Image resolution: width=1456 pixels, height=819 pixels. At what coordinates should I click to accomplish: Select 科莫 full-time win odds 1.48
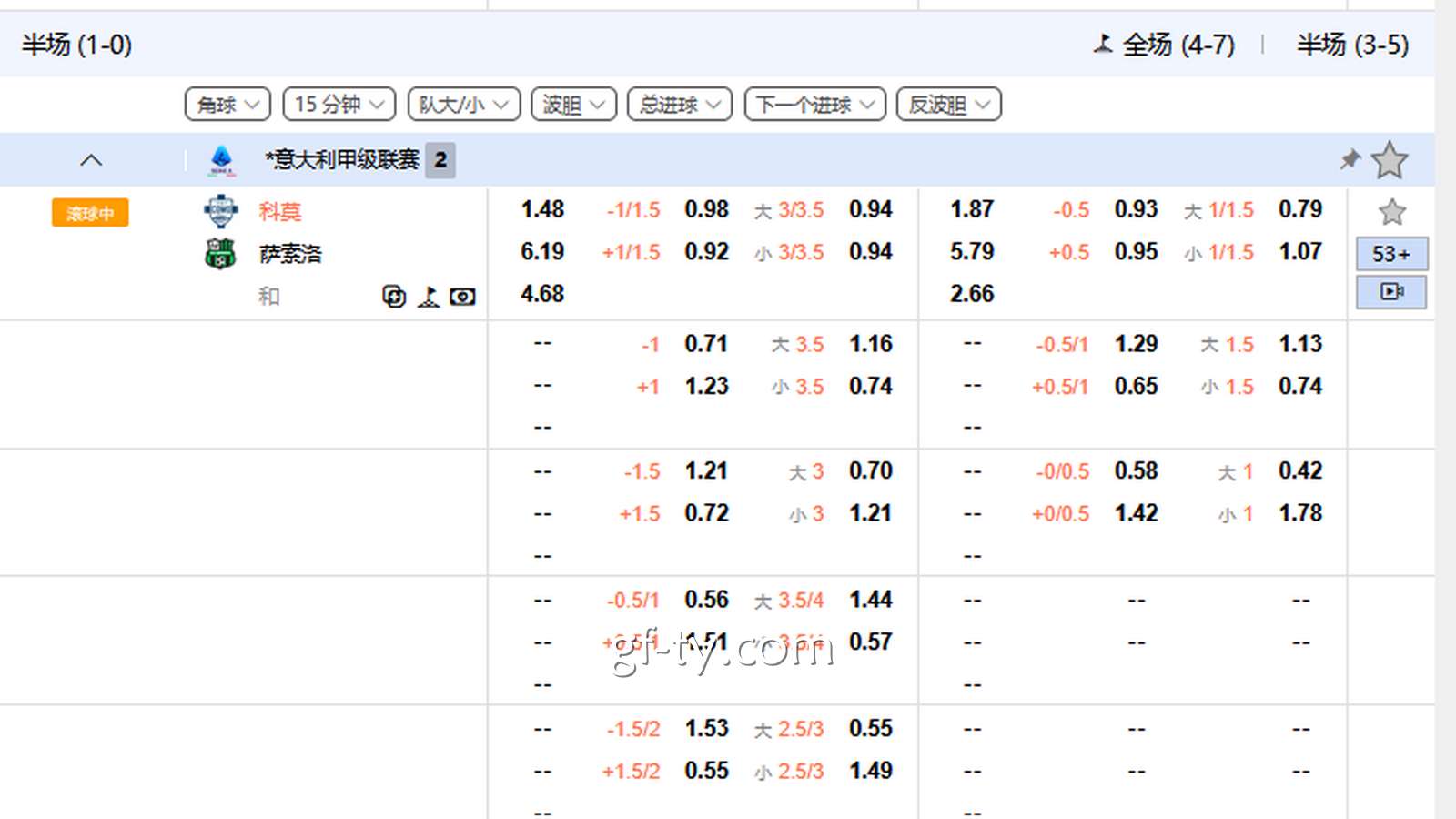pyautogui.click(x=542, y=209)
